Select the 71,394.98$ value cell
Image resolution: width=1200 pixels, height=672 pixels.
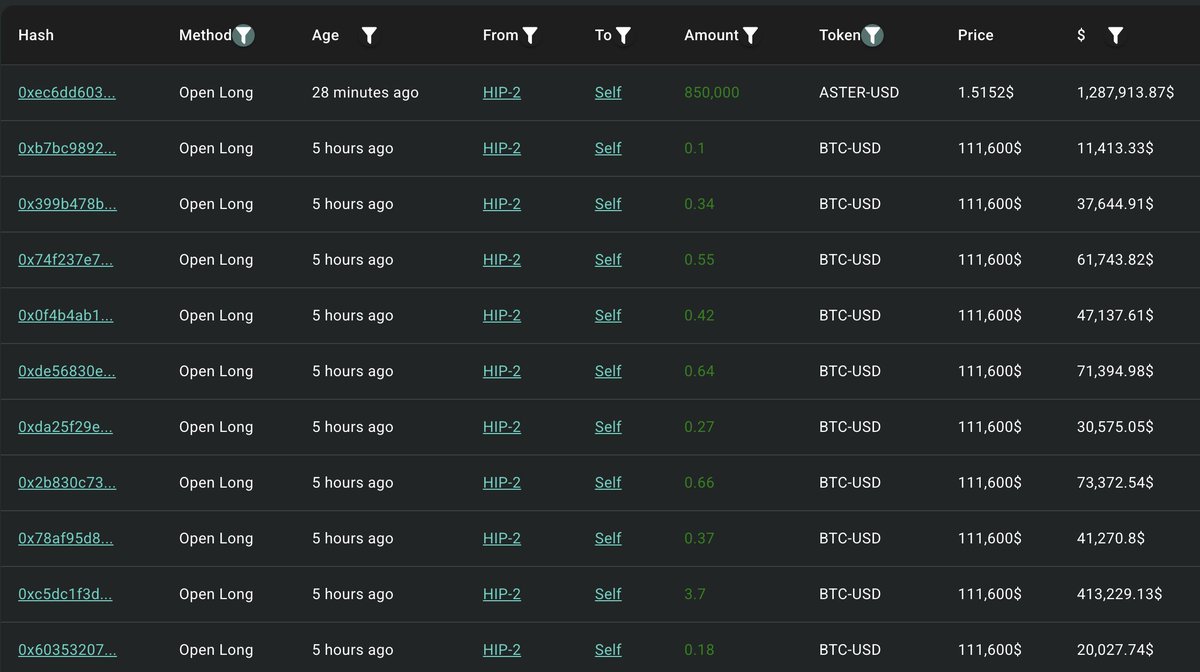(x=1115, y=372)
